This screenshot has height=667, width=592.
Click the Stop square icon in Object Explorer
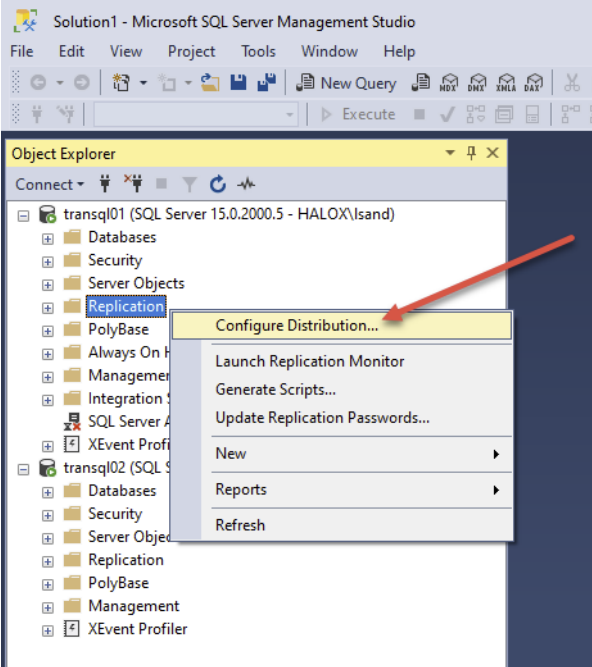(x=161, y=184)
